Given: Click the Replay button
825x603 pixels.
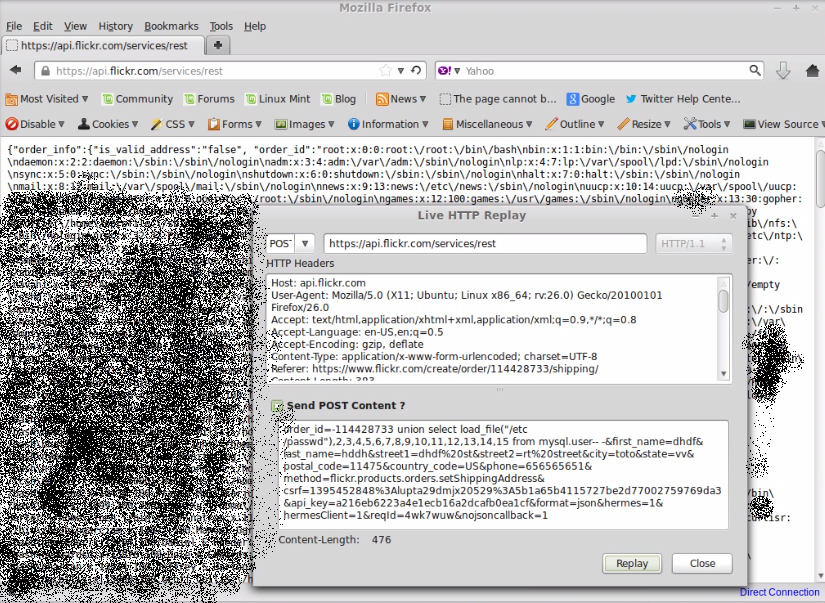Looking at the screenshot, I should click(632, 564).
